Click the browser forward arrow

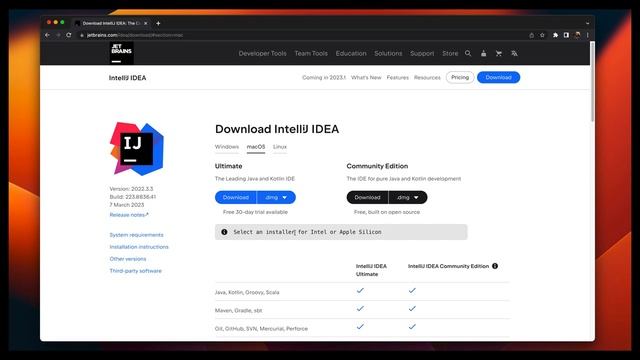58,35
